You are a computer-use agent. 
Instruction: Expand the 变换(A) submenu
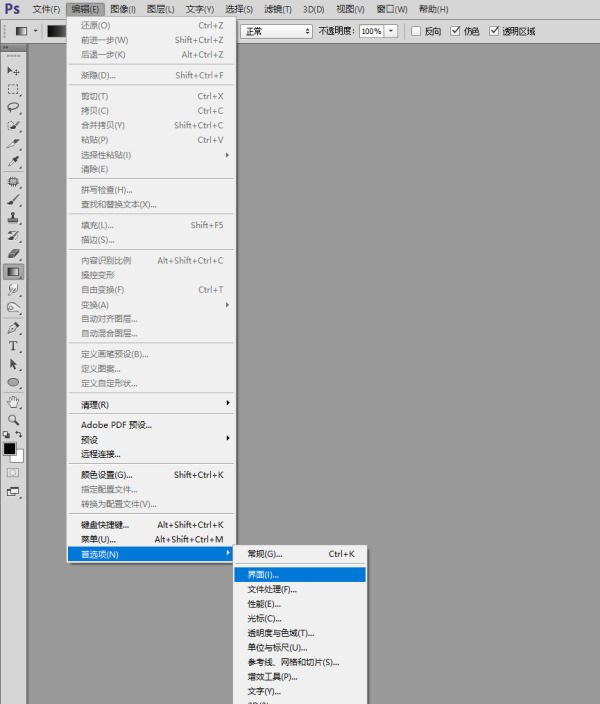click(152, 305)
